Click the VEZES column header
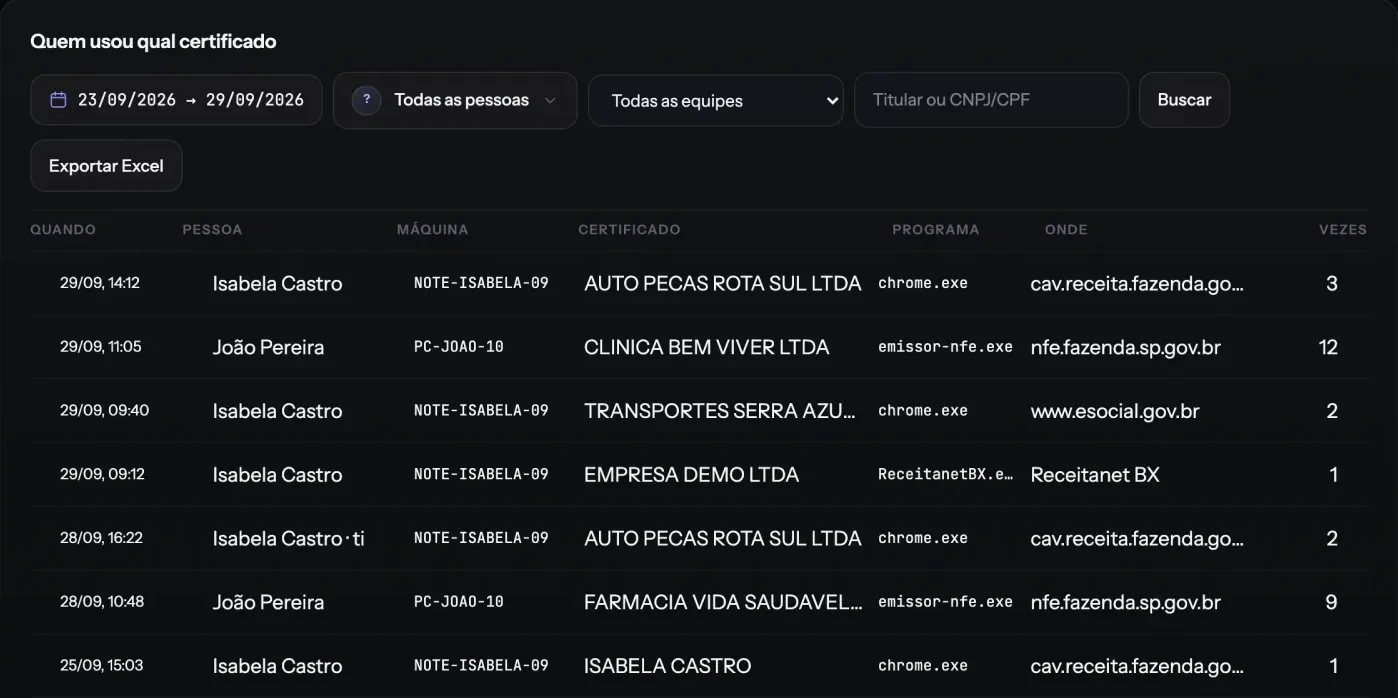 tap(1343, 229)
